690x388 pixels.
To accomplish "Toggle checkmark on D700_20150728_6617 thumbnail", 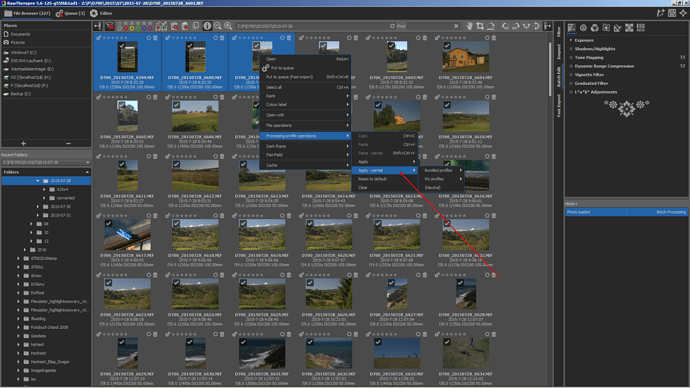I will coord(108,223).
